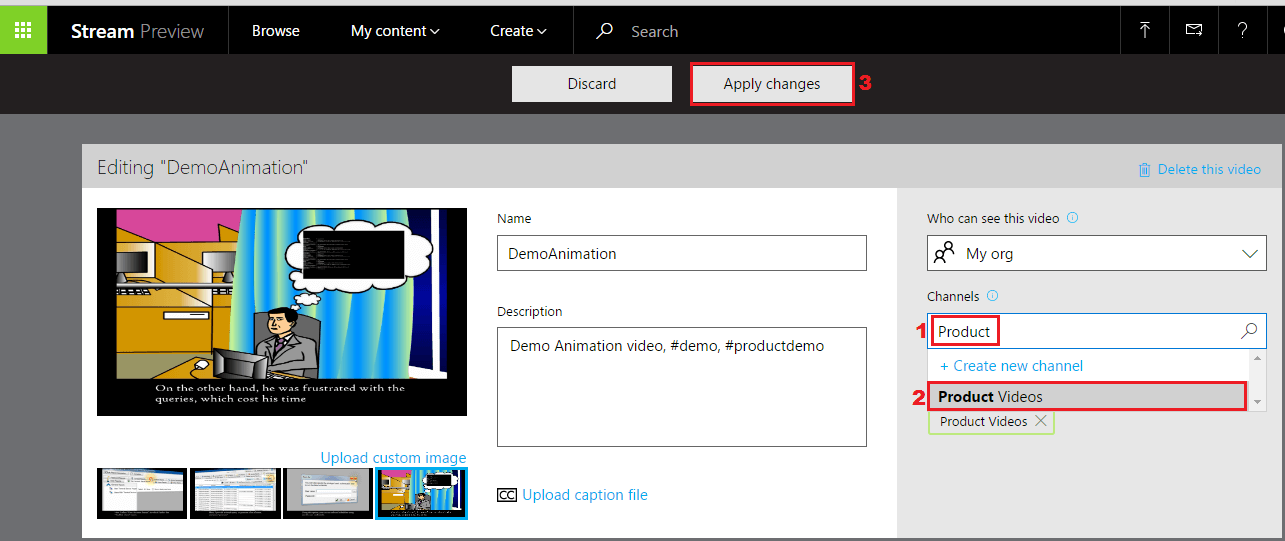Click the magnifier icon in Channels field
This screenshot has width=1285, height=541.
(1249, 331)
